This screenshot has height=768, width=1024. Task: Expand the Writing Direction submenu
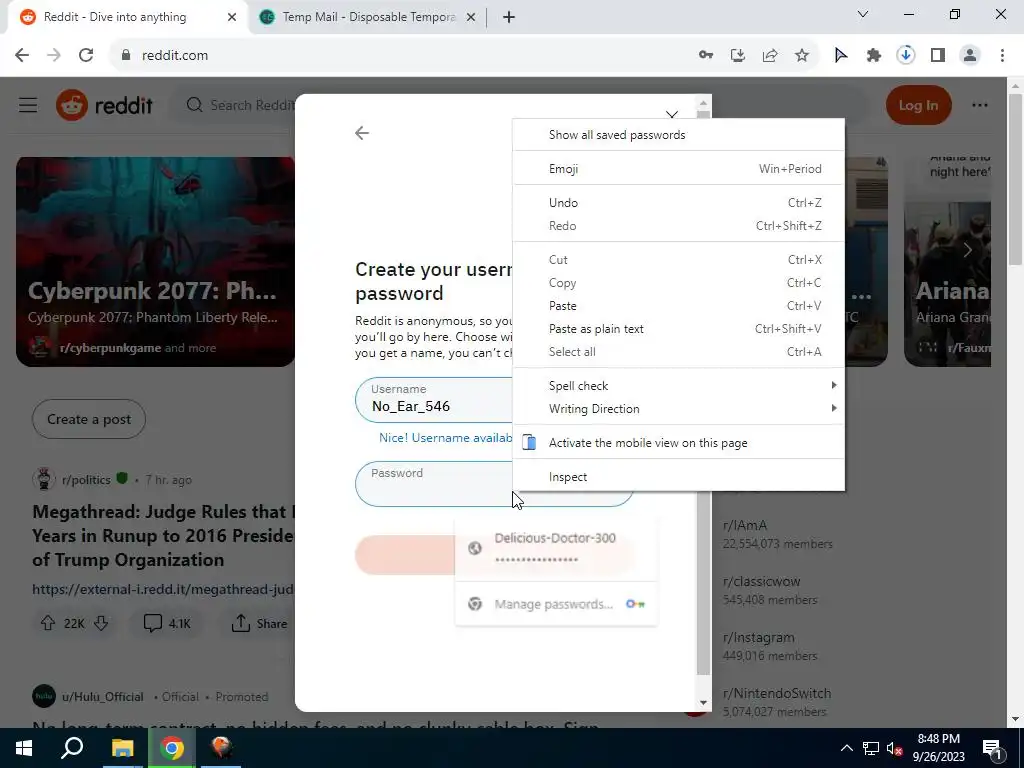(x=679, y=409)
